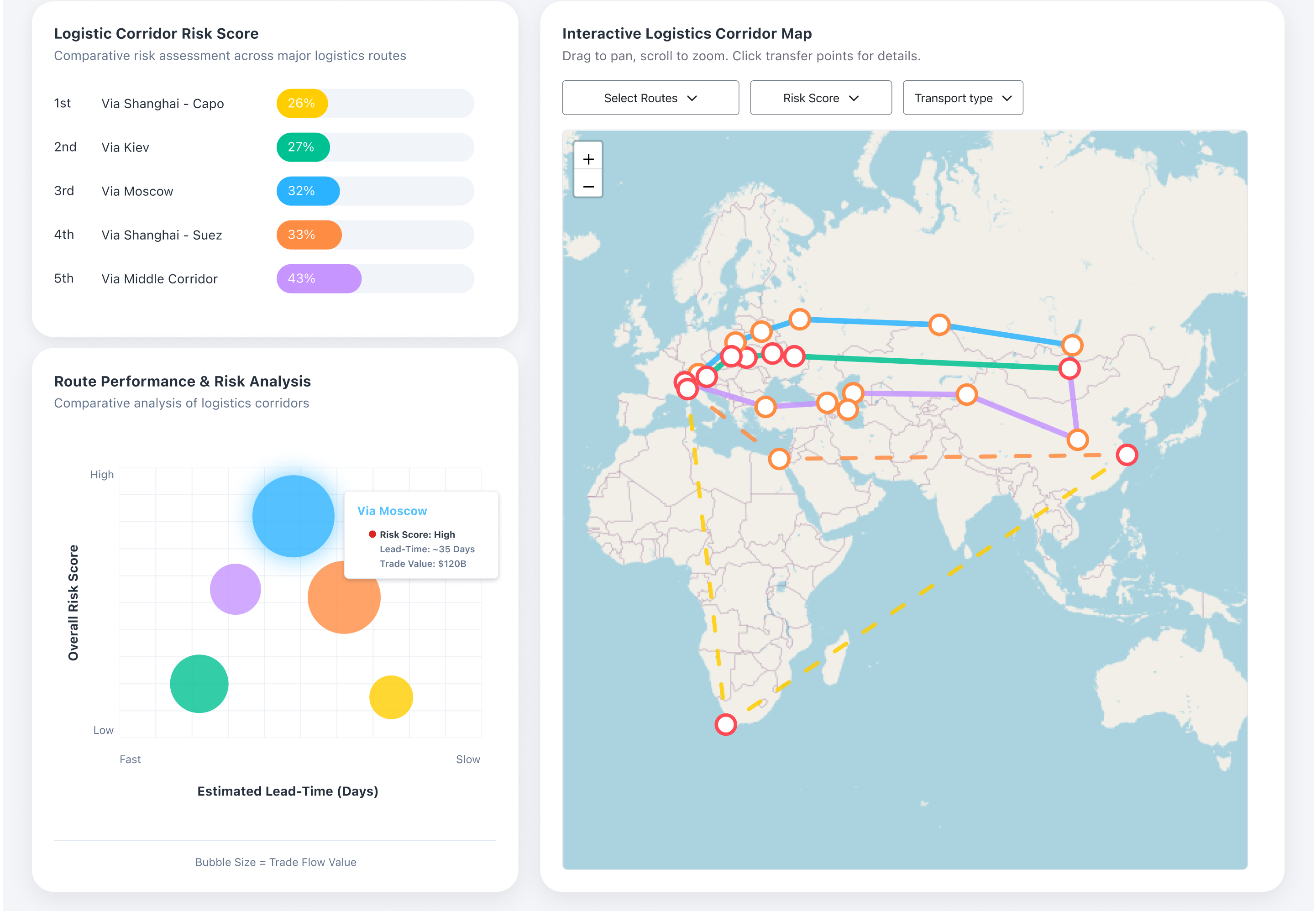Click the Cape Town transfer point marker
Viewport: 1316px width, 911px height.
[x=726, y=724]
